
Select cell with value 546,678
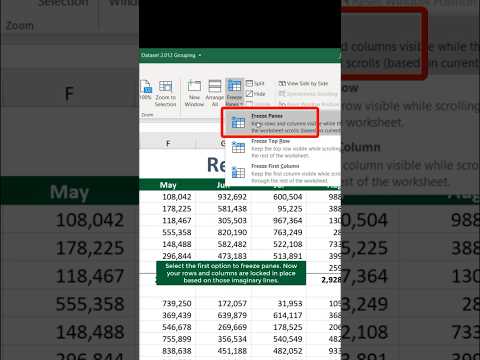point(168,327)
